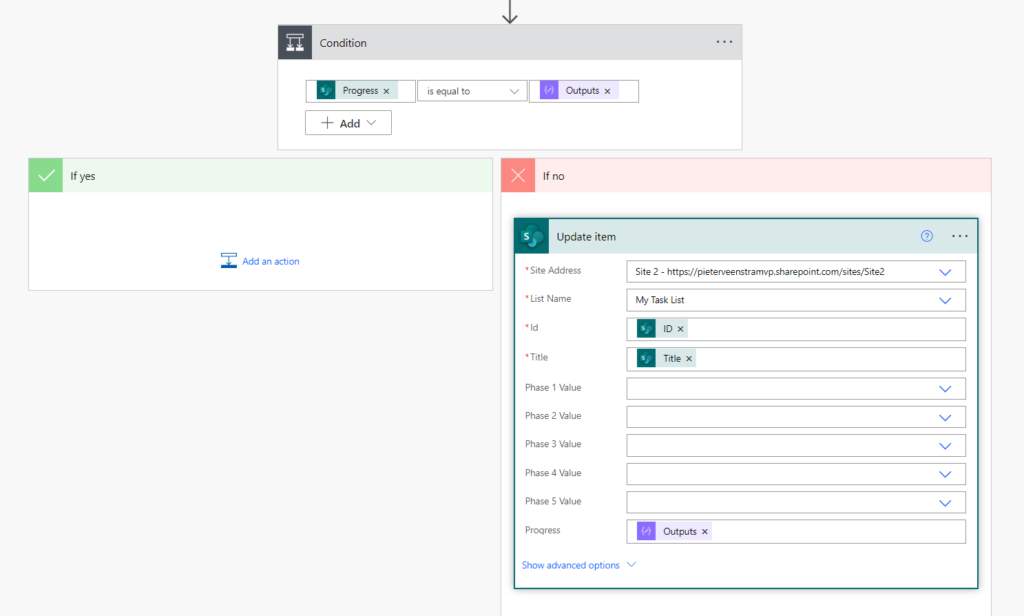Expand the Phase 4 Value dropdown

(x=945, y=474)
